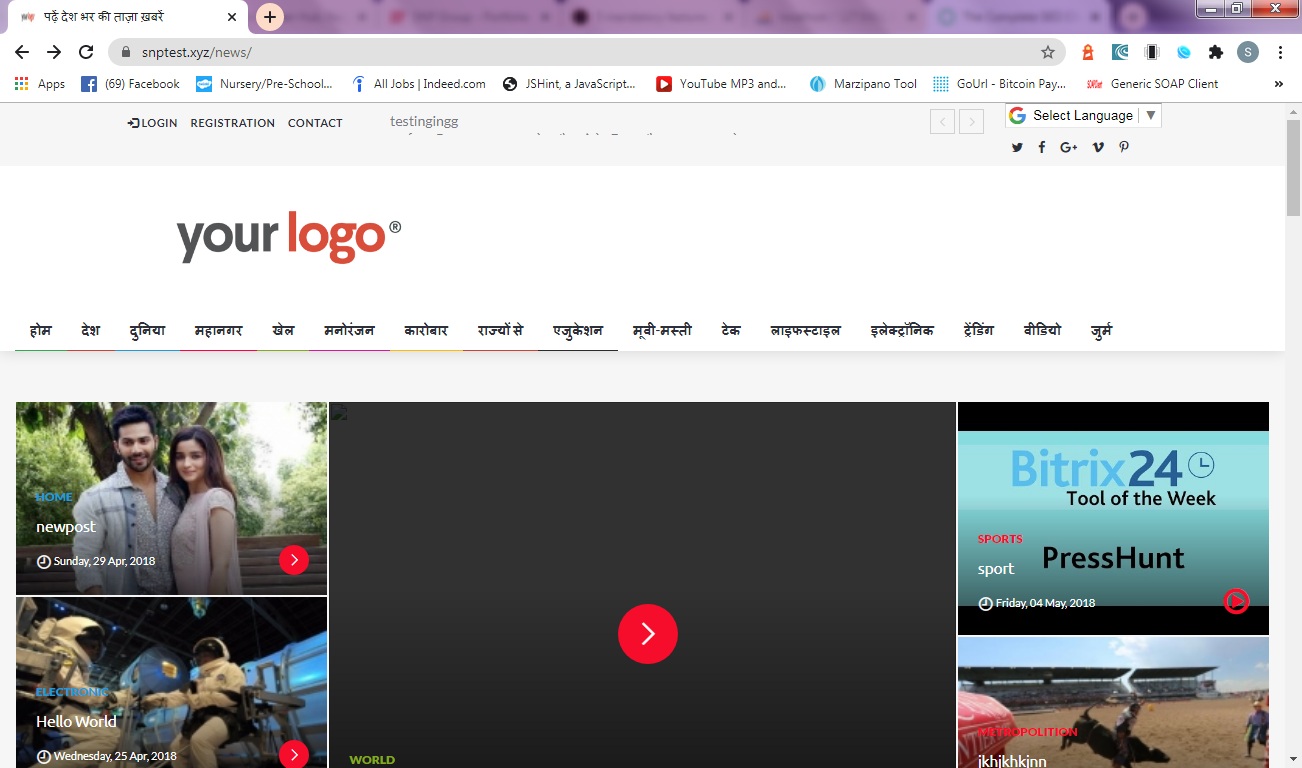Image resolution: width=1302 pixels, height=768 pixels.
Task: Click the Facebook social icon
Action: click(x=1041, y=147)
